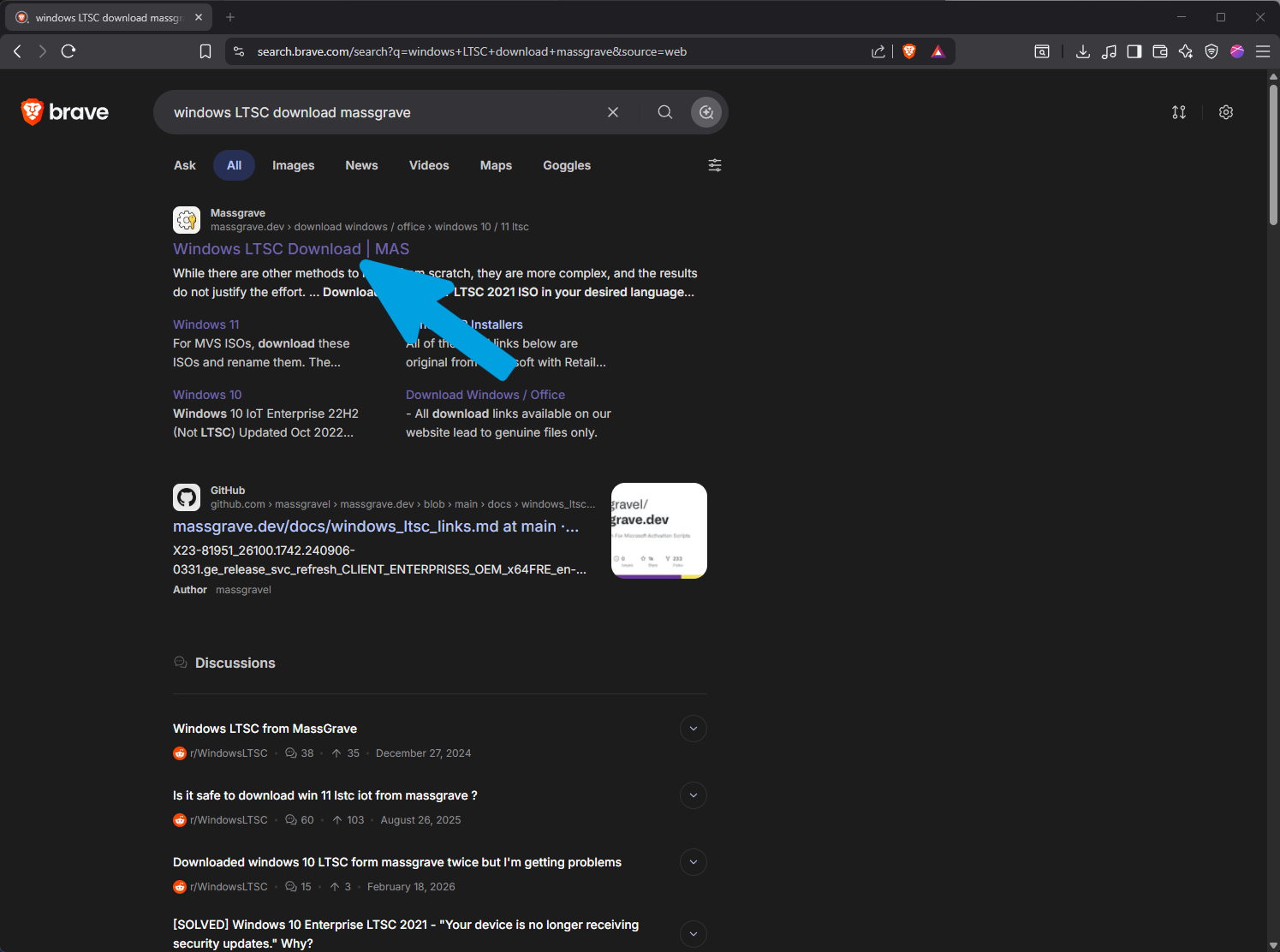The width and height of the screenshot is (1280, 952).
Task: Toggle the browser sidebar panel icon
Action: click(x=1134, y=51)
